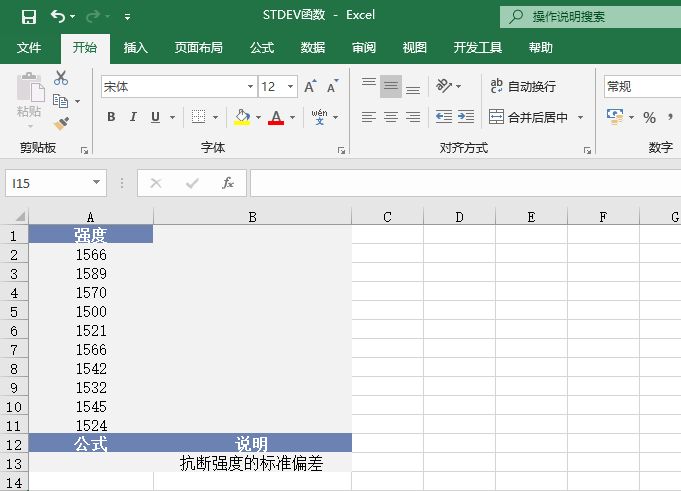
Task: Toggle Italic formatting
Action: click(133, 117)
